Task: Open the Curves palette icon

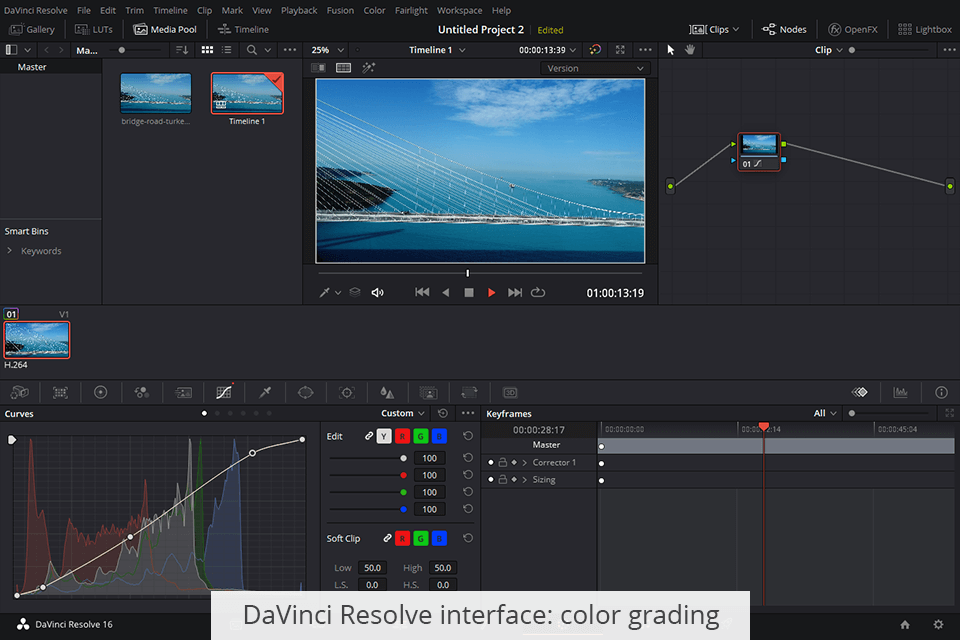Action: [x=224, y=393]
